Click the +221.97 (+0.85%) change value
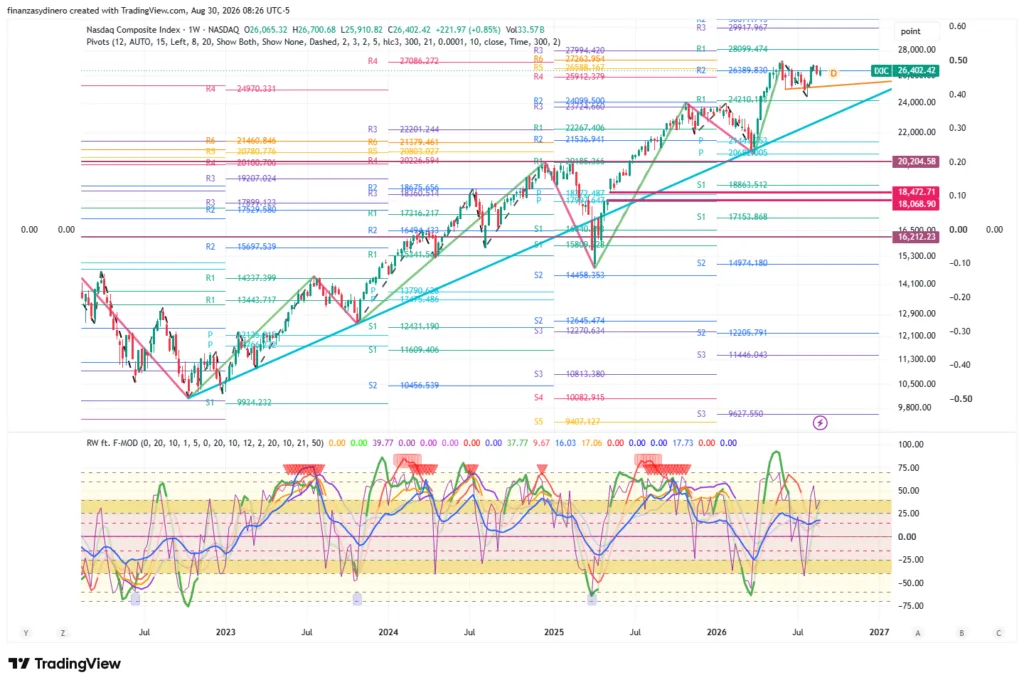Screen dimensions: 1024x685 tap(467, 30)
